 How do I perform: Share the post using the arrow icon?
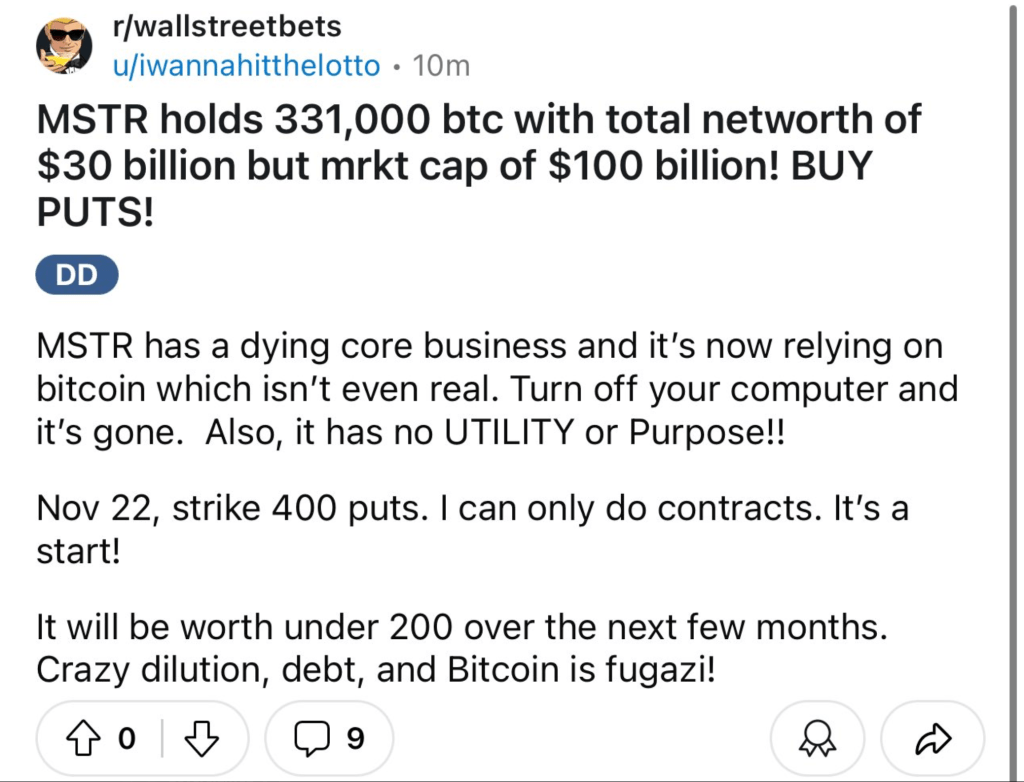pyautogui.click(x=931, y=739)
